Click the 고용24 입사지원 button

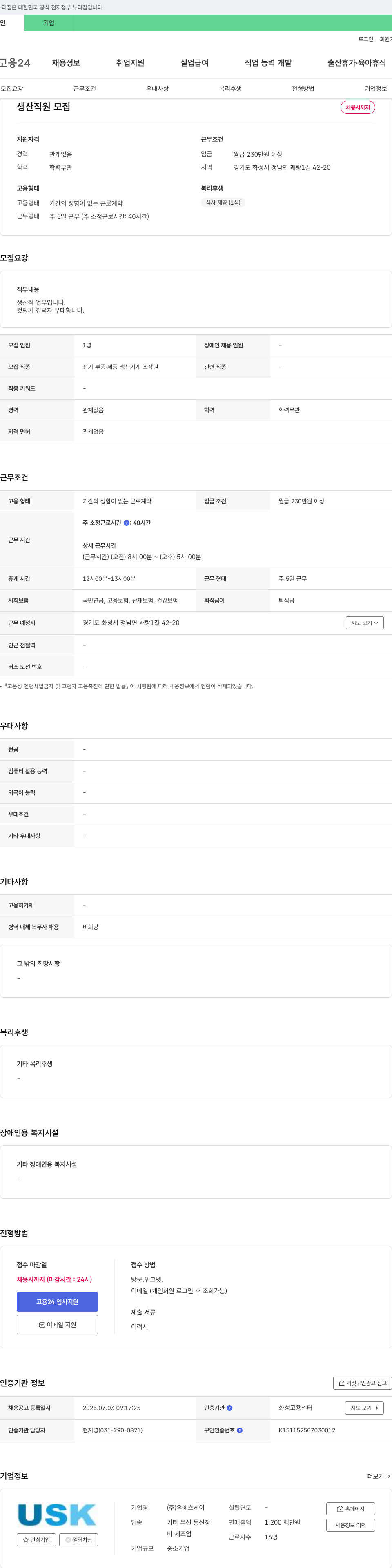click(x=57, y=1301)
